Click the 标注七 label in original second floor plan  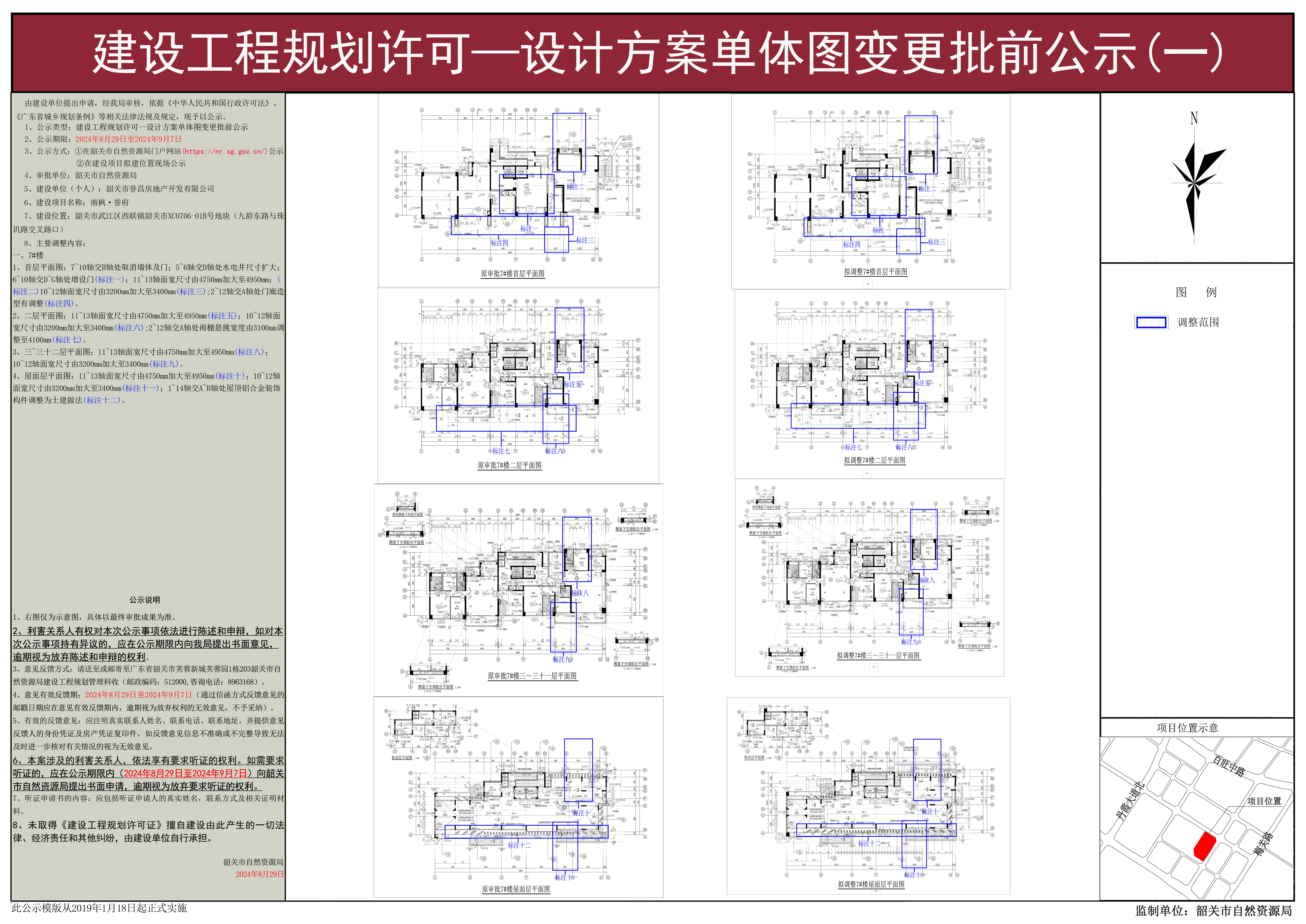(501, 451)
